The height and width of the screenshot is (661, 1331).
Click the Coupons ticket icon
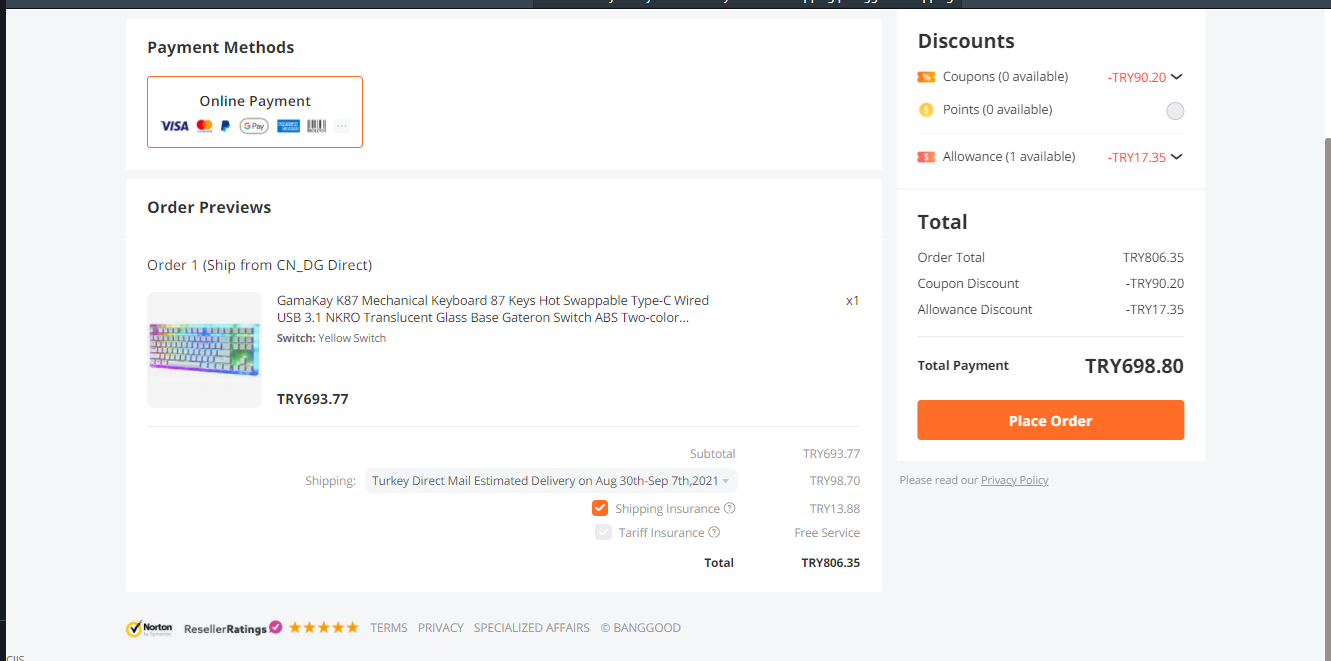[x=926, y=77]
